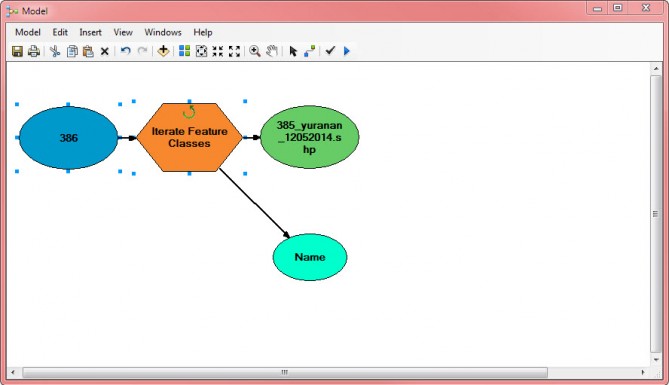Click the Full Extent icon
The height and width of the screenshot is (385, 669).
201,51
